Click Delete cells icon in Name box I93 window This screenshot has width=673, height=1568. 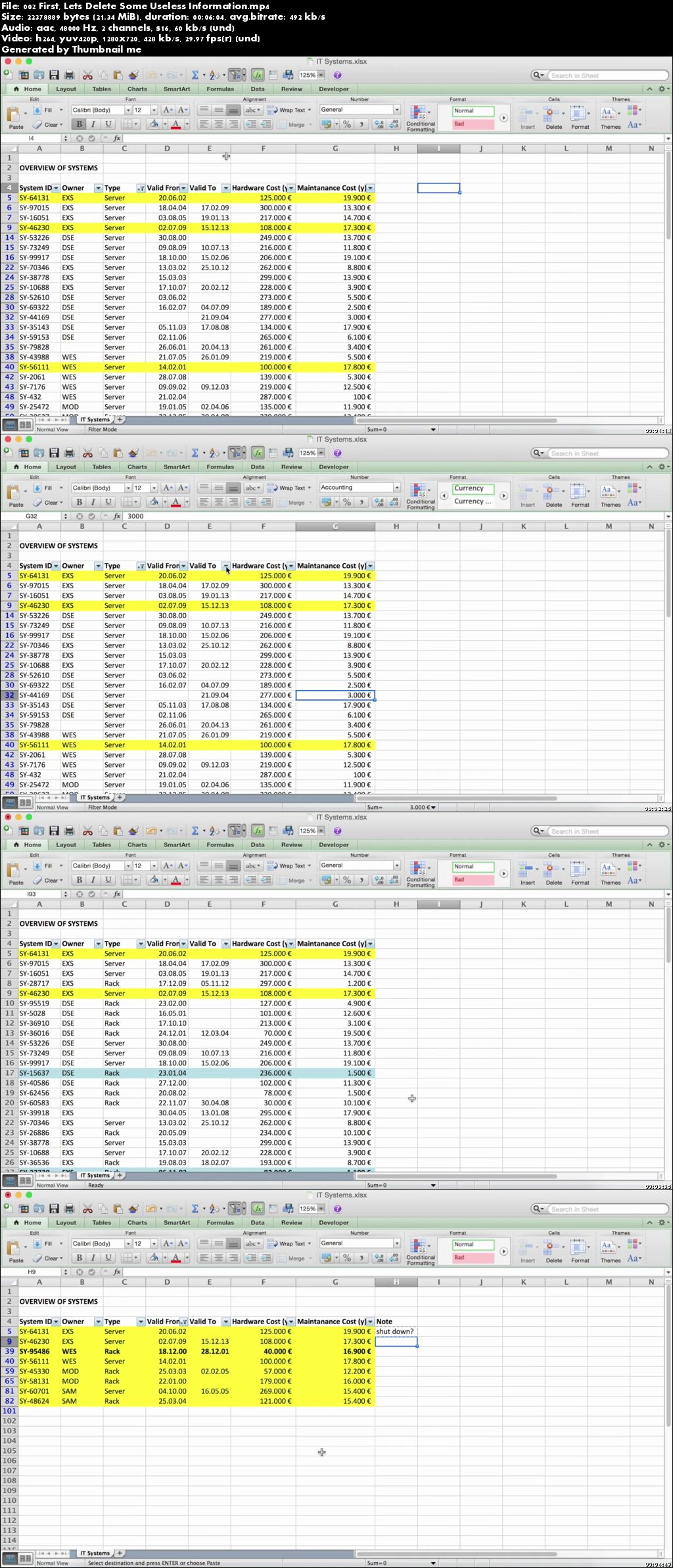(551, 869)
